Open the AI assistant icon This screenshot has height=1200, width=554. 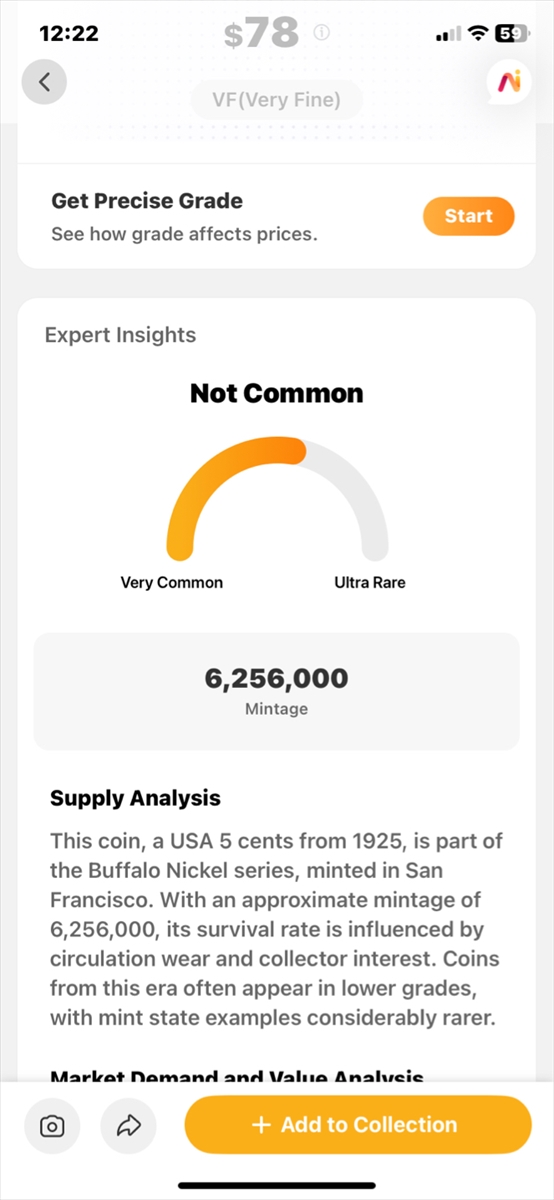tap(508, 82)
